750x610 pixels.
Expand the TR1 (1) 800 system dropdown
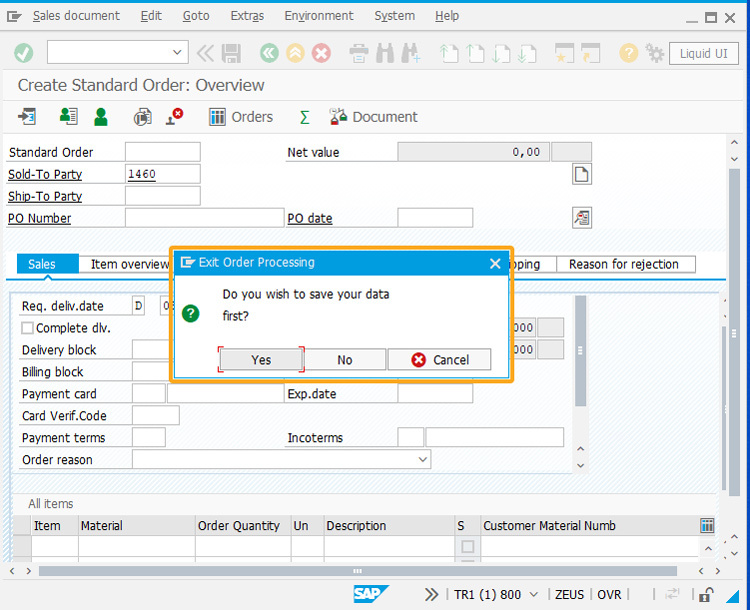click(533, 594)
